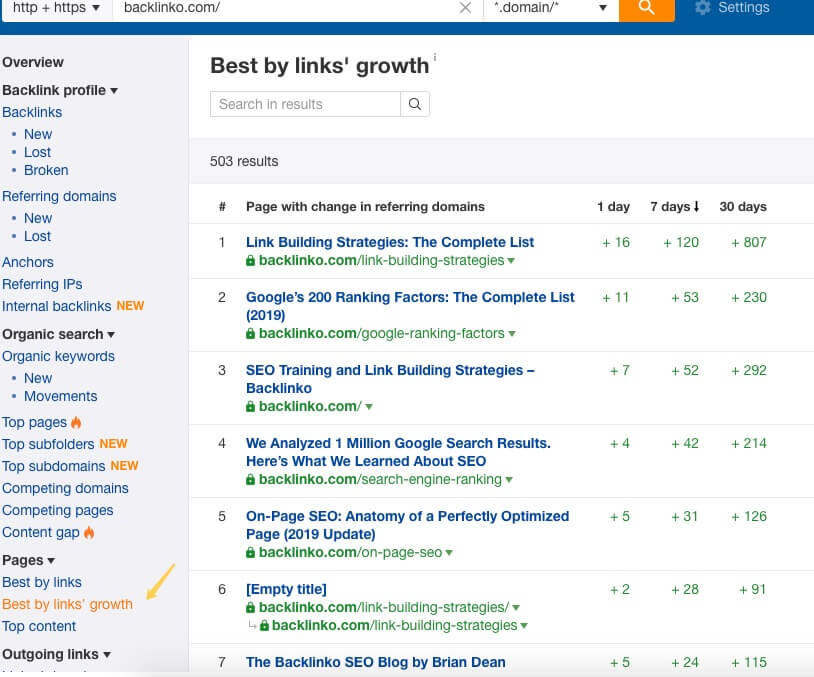
Task: Open redirect target link-building-strategies URL in row 6
Action: [x=395, y=626]
